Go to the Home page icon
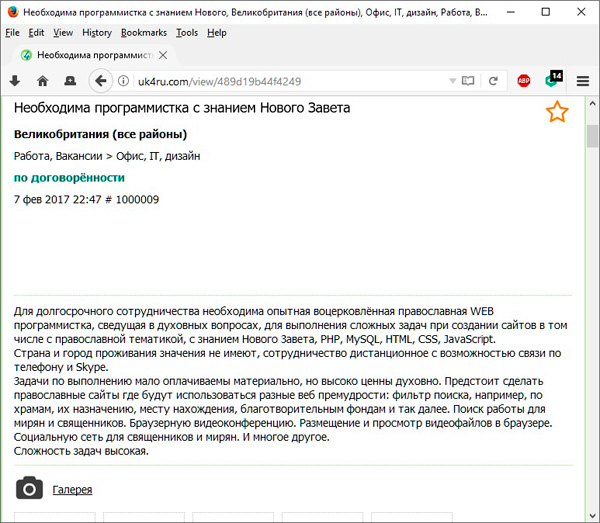Screen dimensions: 600x523 42,81
